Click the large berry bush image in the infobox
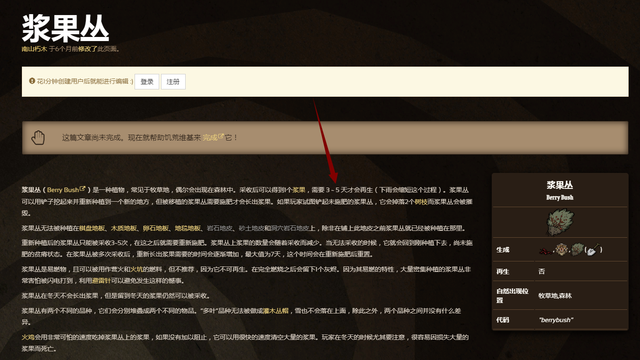The image size is (640, 360). pyautogui.click(x=560, y=222)
